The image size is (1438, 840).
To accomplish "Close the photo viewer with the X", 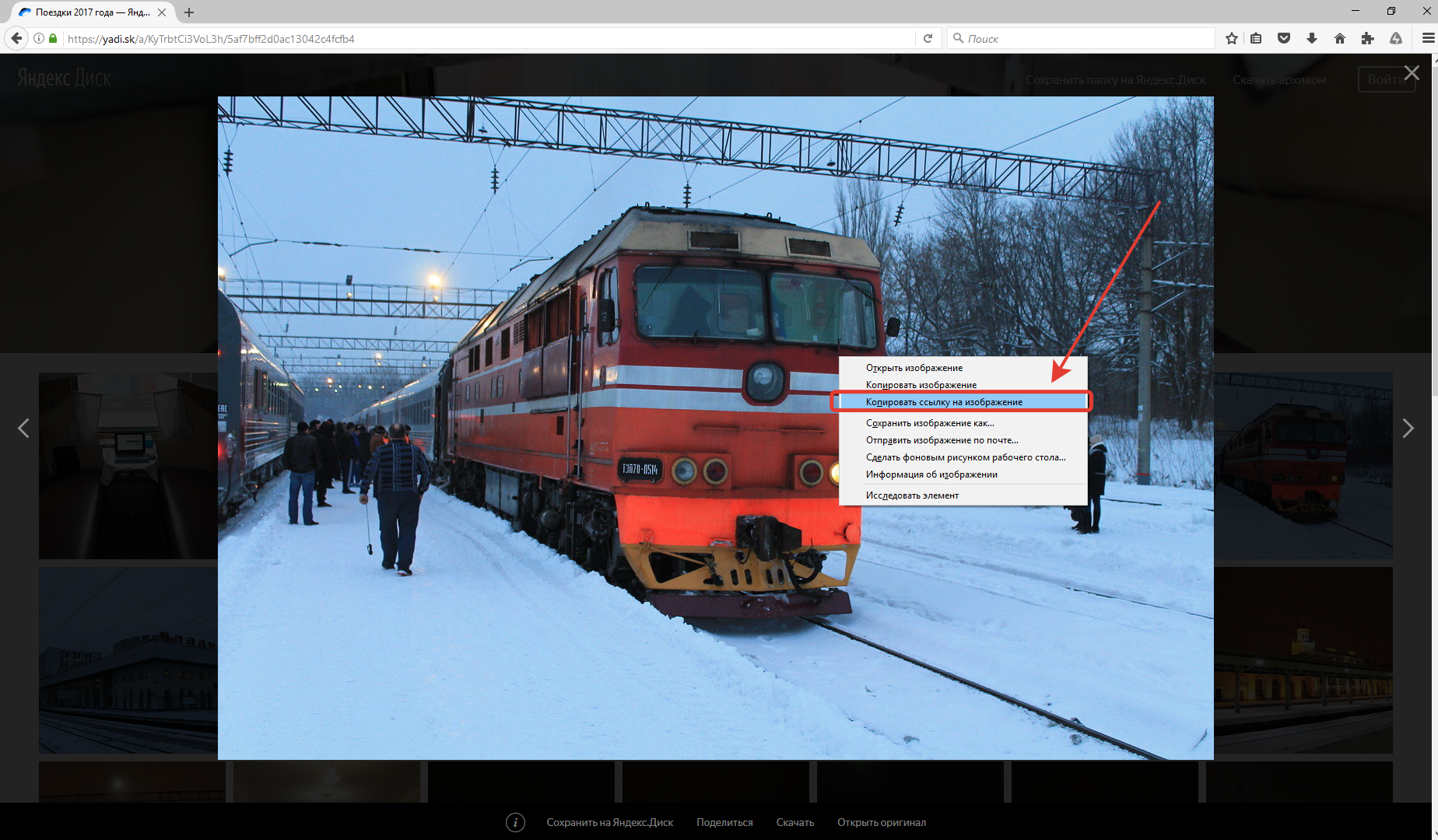I will [1412, 73].
